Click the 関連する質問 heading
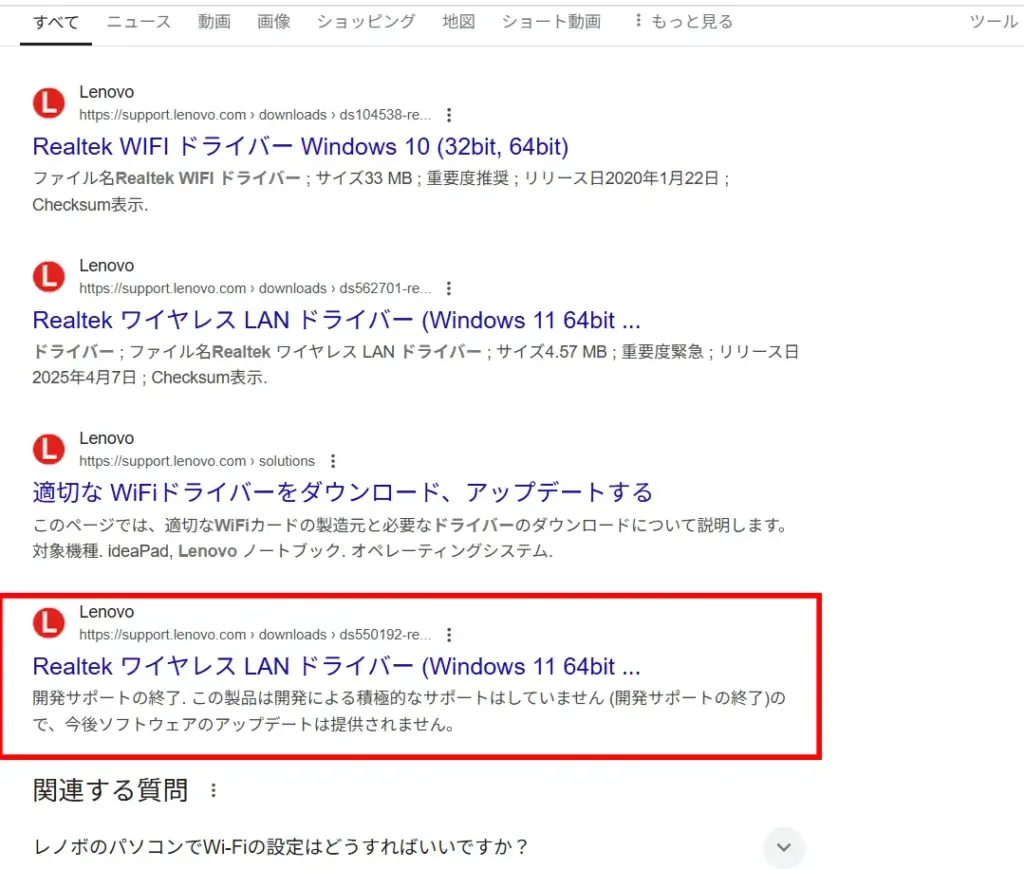 110,791
